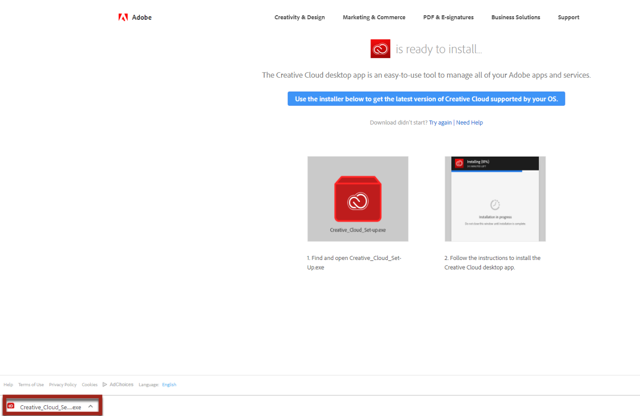Click the Creative Cloud icon in the installing preview

click(x=459, y=163)
